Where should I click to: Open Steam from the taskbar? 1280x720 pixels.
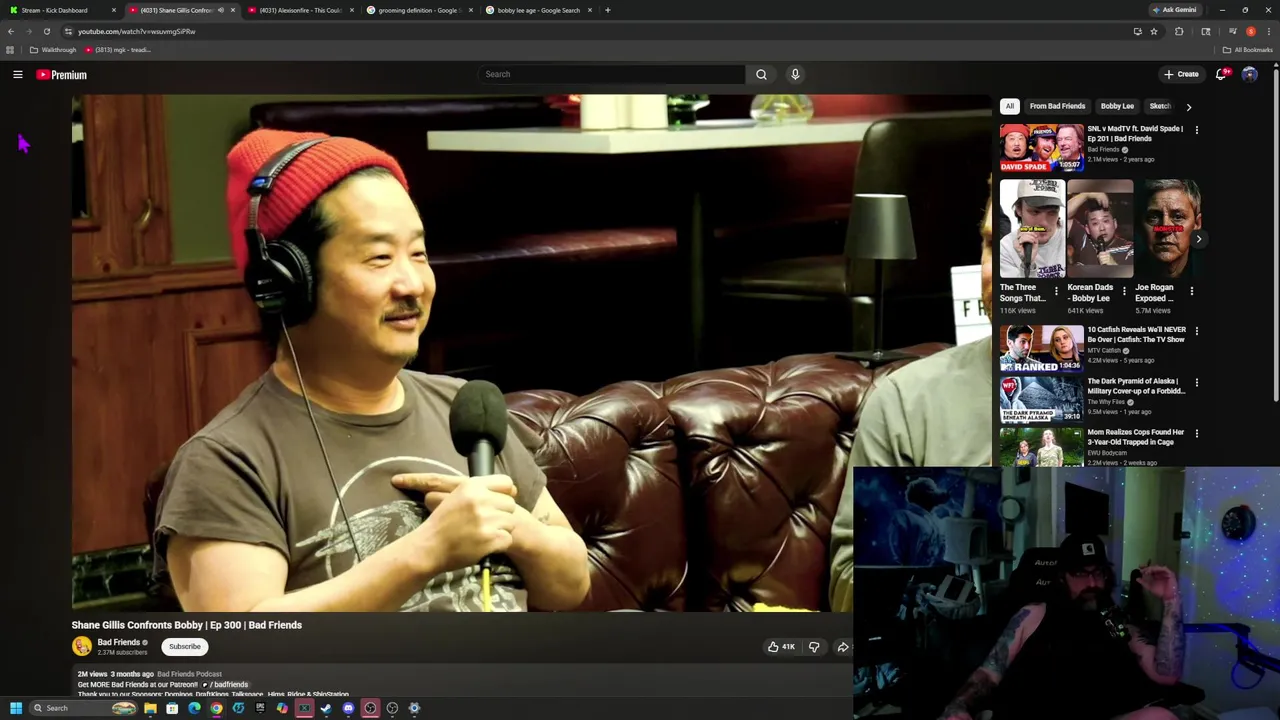point(326,708)
